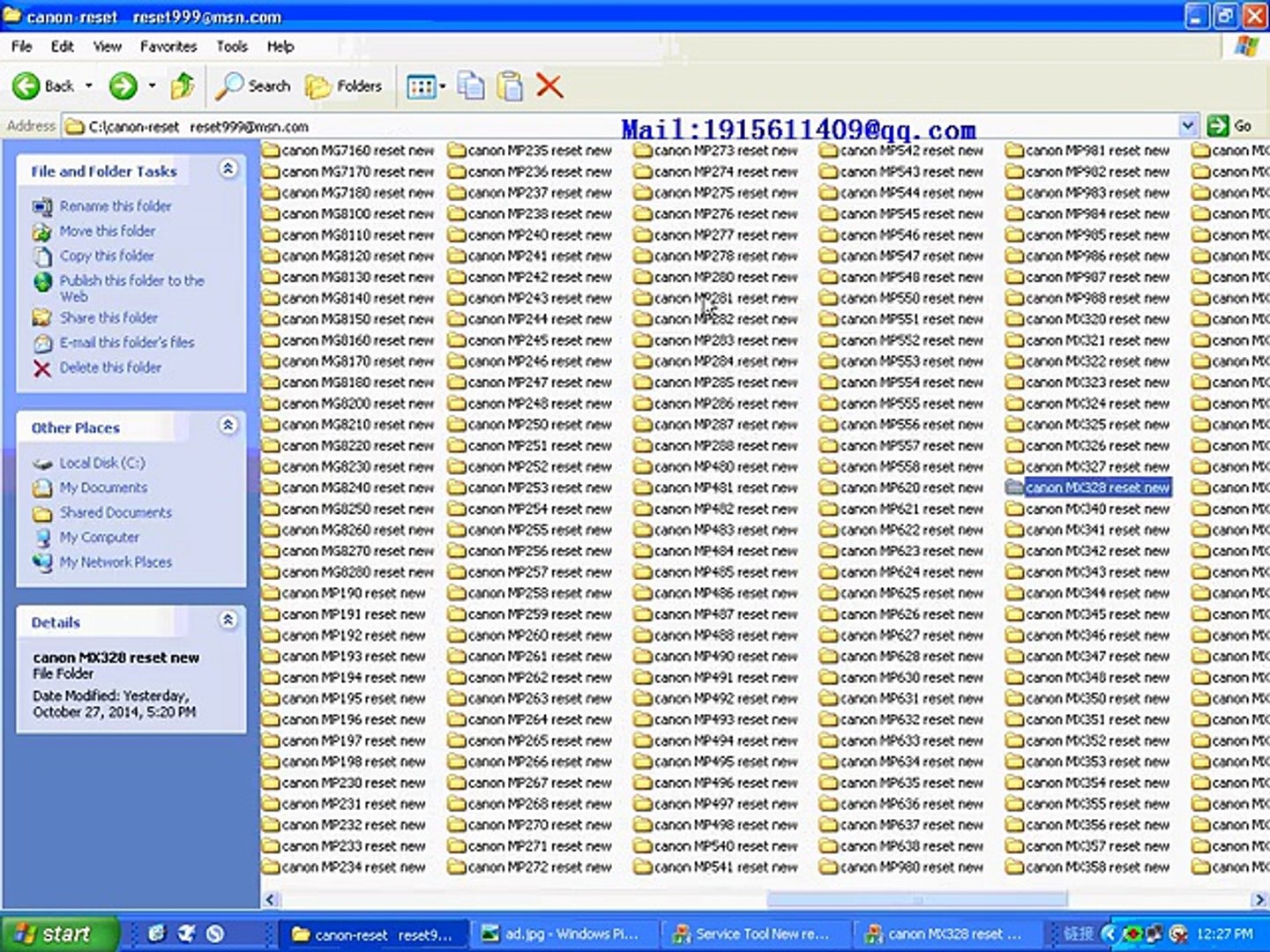Click the folder icon of canon MP190 reset new
1270x952 pixels.
tap(270, 593)
